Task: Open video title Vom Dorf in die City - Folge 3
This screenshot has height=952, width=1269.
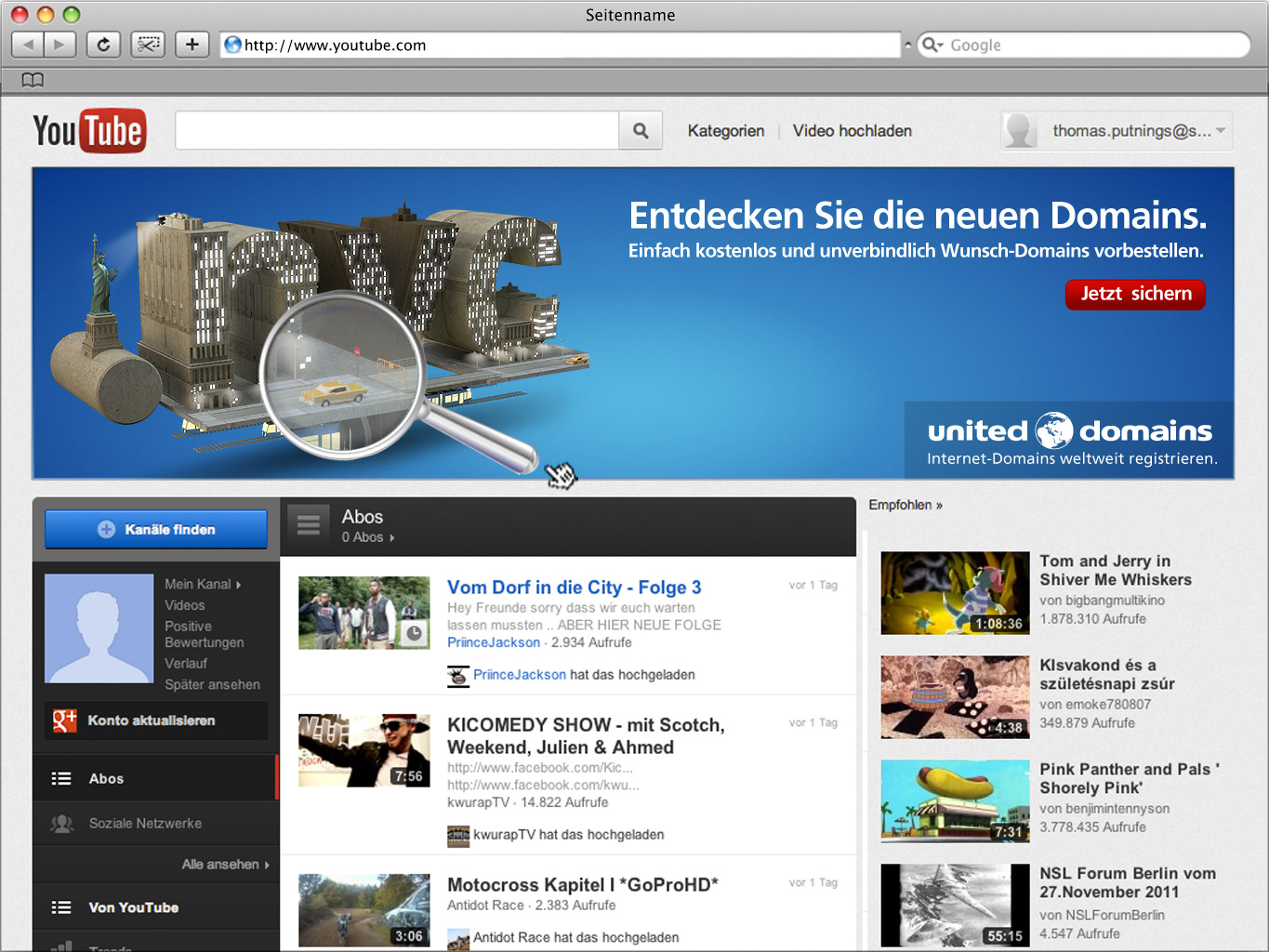Action: [575, 588]
